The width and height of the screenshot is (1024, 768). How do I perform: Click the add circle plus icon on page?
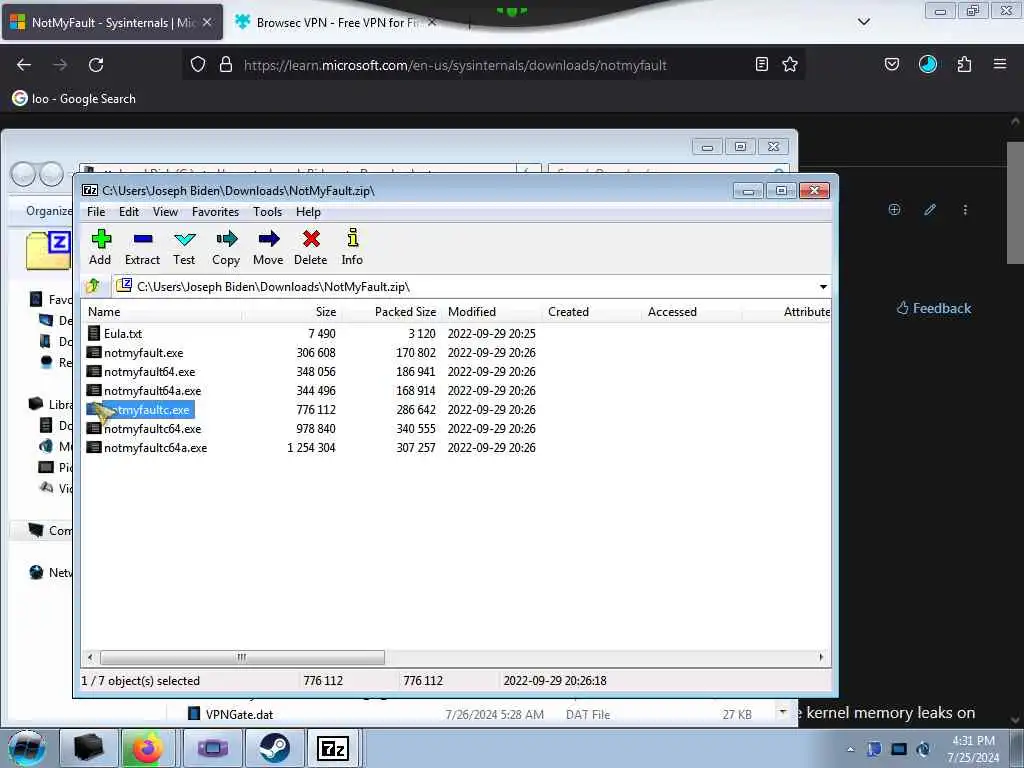tap(895, 210)
